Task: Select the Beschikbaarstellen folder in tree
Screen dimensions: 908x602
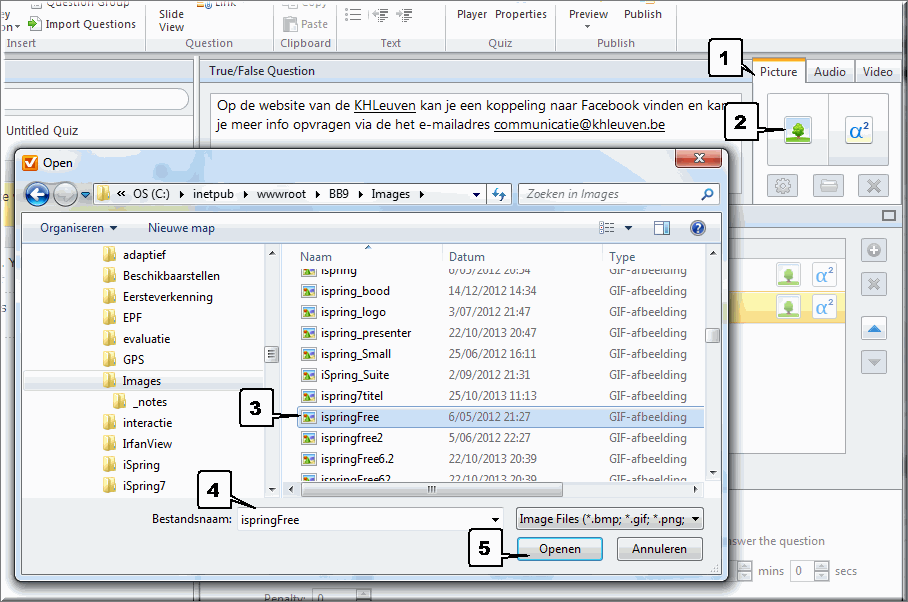Action: 171,276
